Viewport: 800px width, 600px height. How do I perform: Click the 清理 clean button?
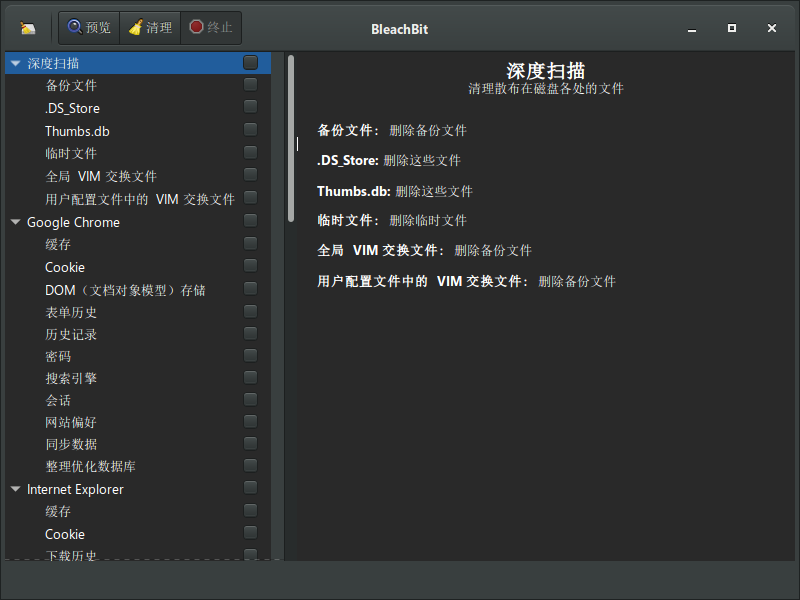150,28
